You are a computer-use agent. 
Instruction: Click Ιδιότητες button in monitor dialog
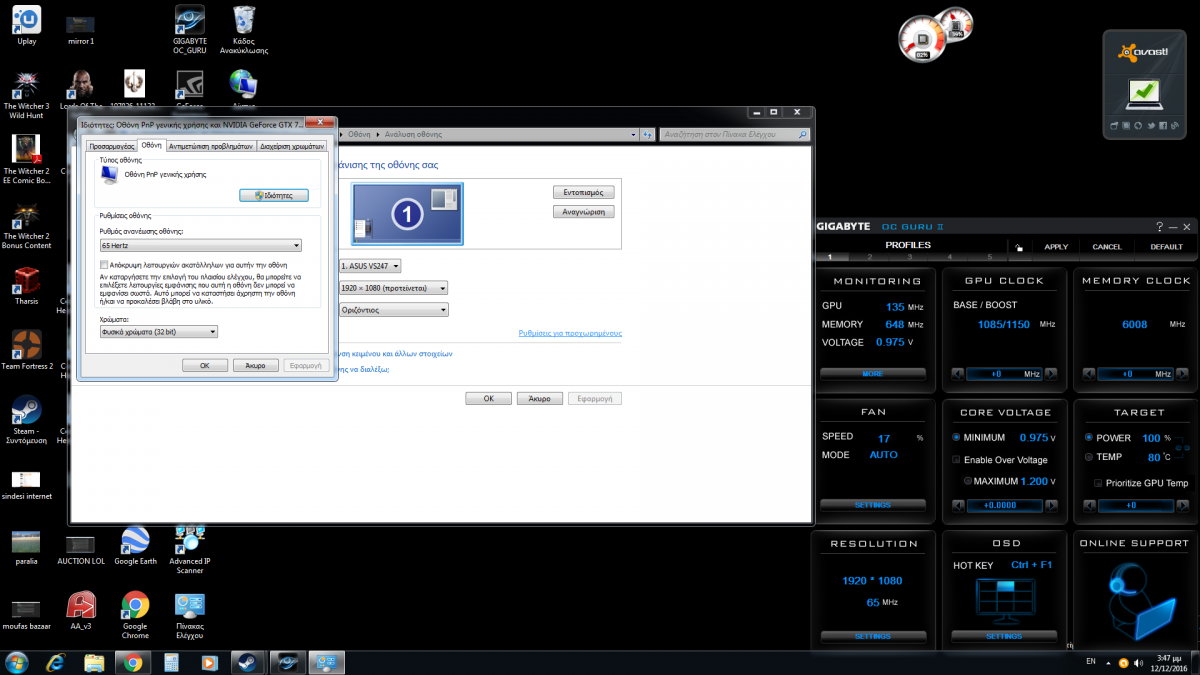point(274,196)
